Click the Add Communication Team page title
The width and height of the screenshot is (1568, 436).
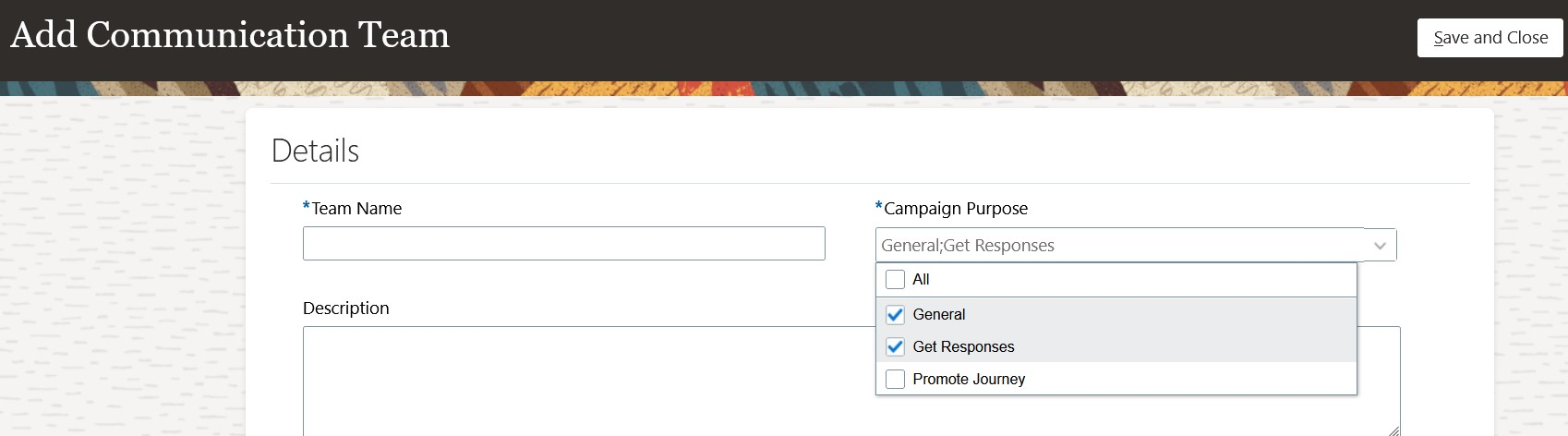(x=230, y=35)
